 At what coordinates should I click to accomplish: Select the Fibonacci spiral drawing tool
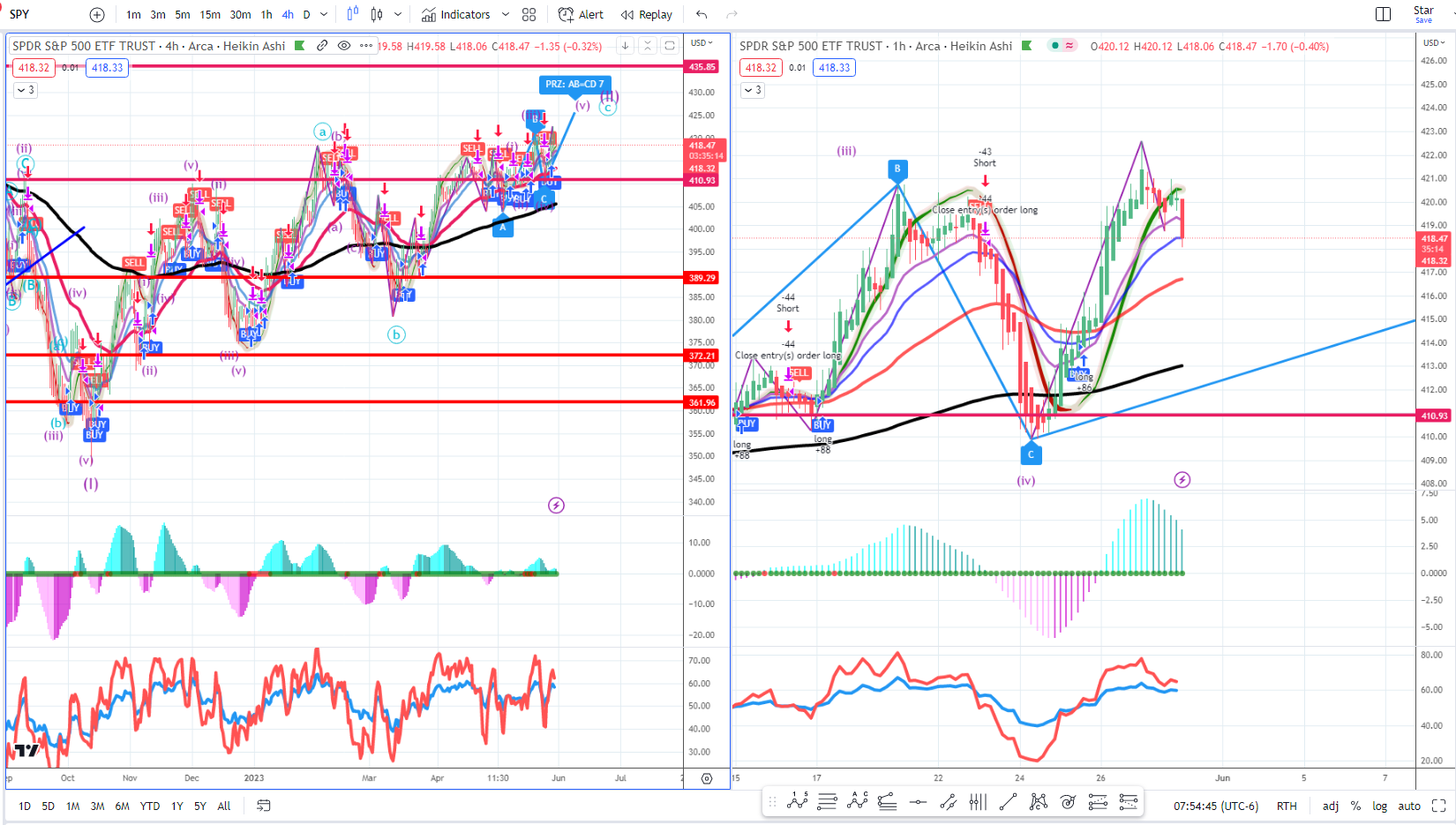(1069, 801)
